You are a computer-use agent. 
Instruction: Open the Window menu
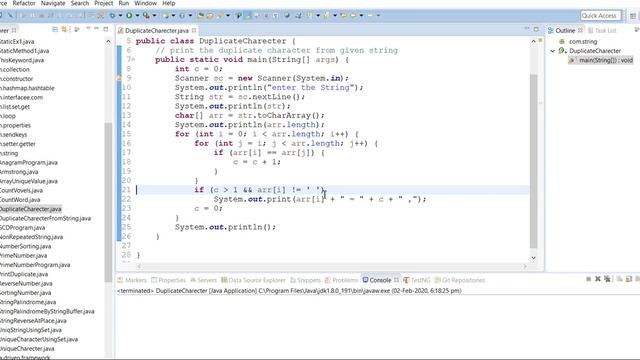tap(145, 3)
